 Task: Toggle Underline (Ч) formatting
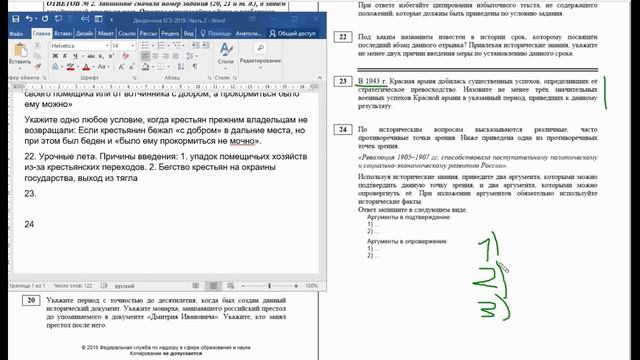[75, 56]
